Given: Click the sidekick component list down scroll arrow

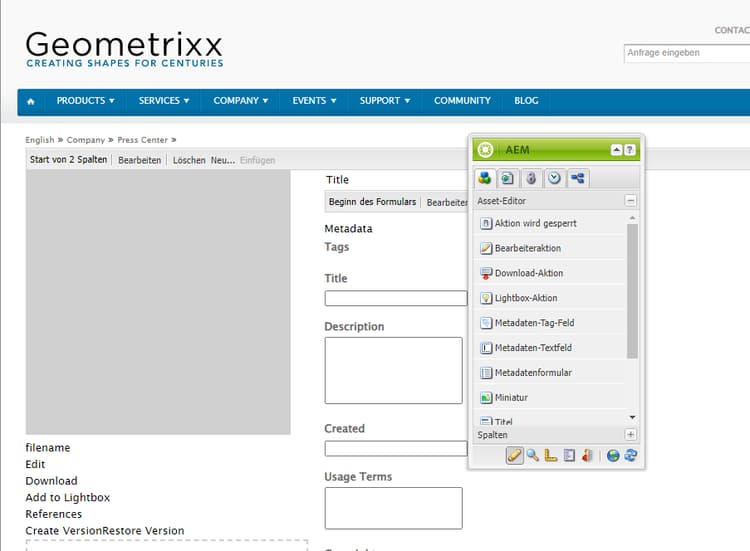Looking at the screenshot, I should (632, 418).
